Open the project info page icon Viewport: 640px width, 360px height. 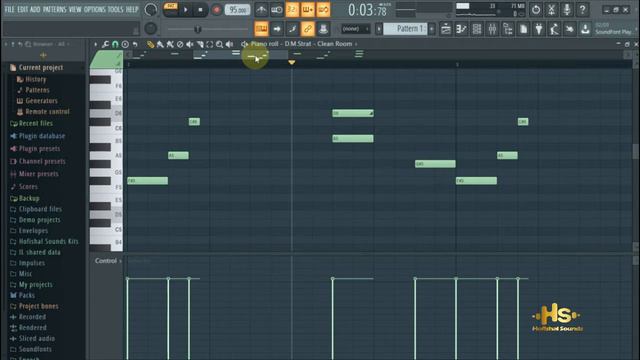[x=523, y=29]
